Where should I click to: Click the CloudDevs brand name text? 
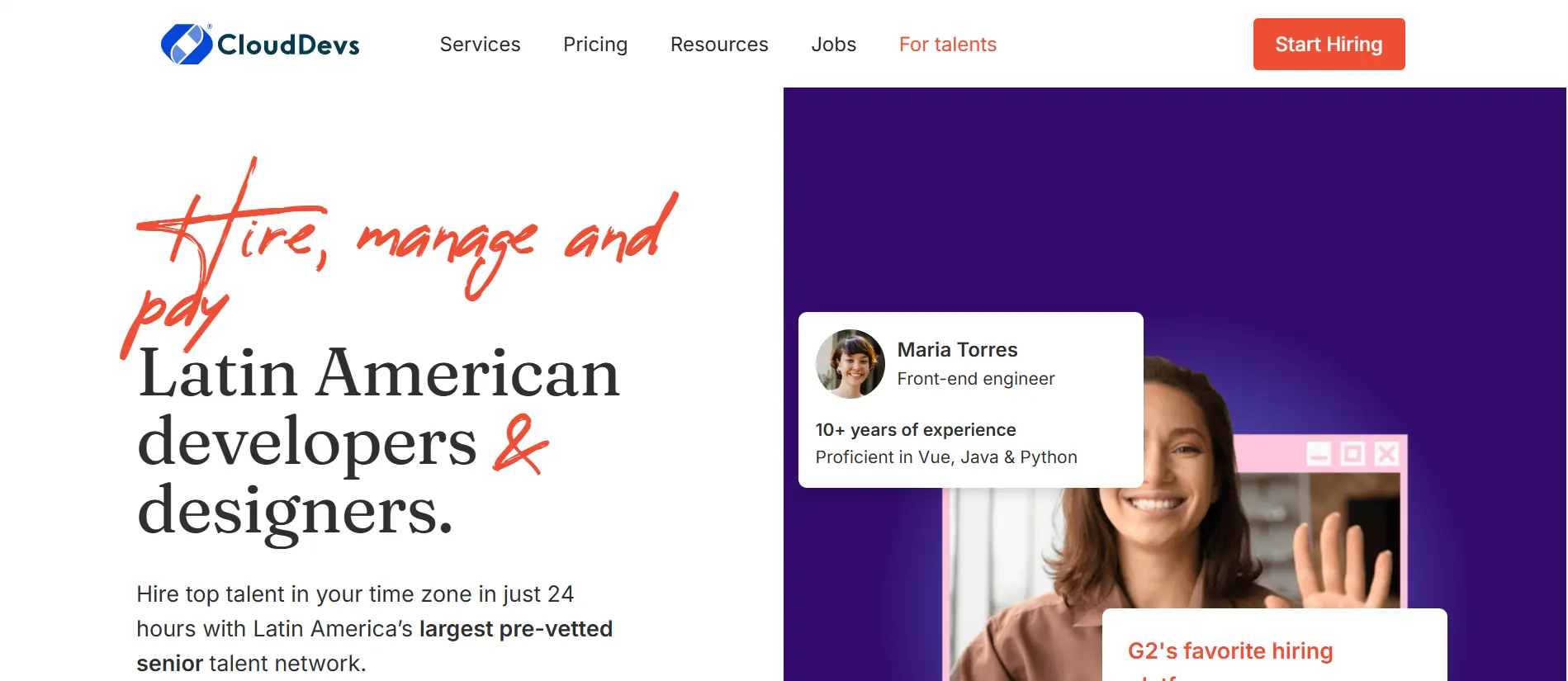click(288, 45)
